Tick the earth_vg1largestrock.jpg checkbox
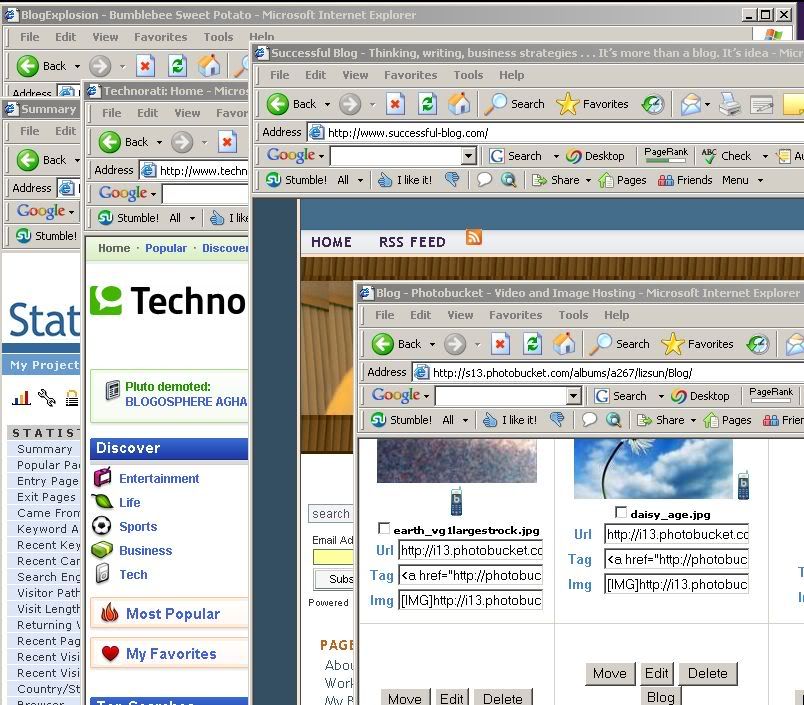 coord(383,528)
